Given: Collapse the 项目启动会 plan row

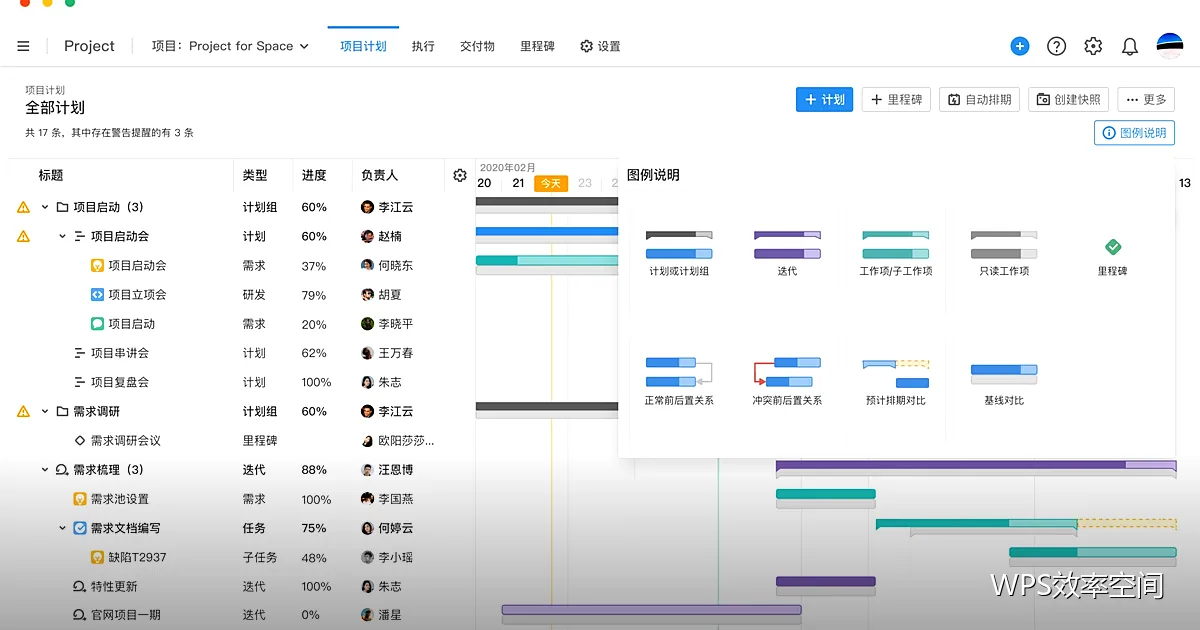Looking at the screenshot, I should (62, 236).
